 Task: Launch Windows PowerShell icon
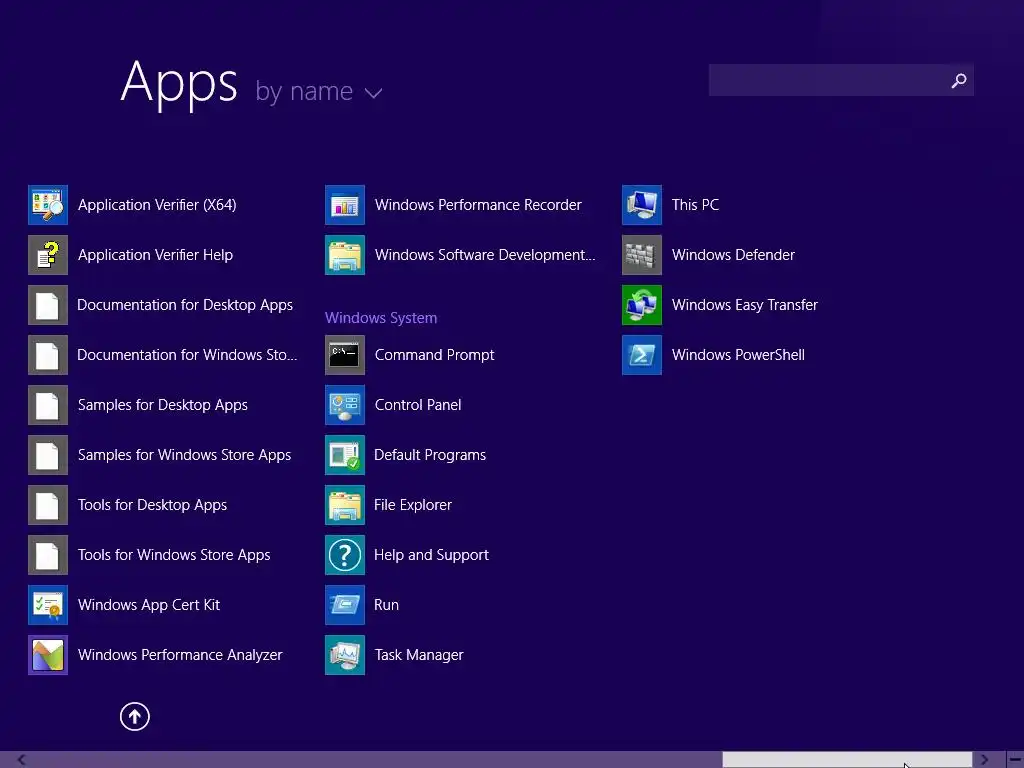(642, 355)
